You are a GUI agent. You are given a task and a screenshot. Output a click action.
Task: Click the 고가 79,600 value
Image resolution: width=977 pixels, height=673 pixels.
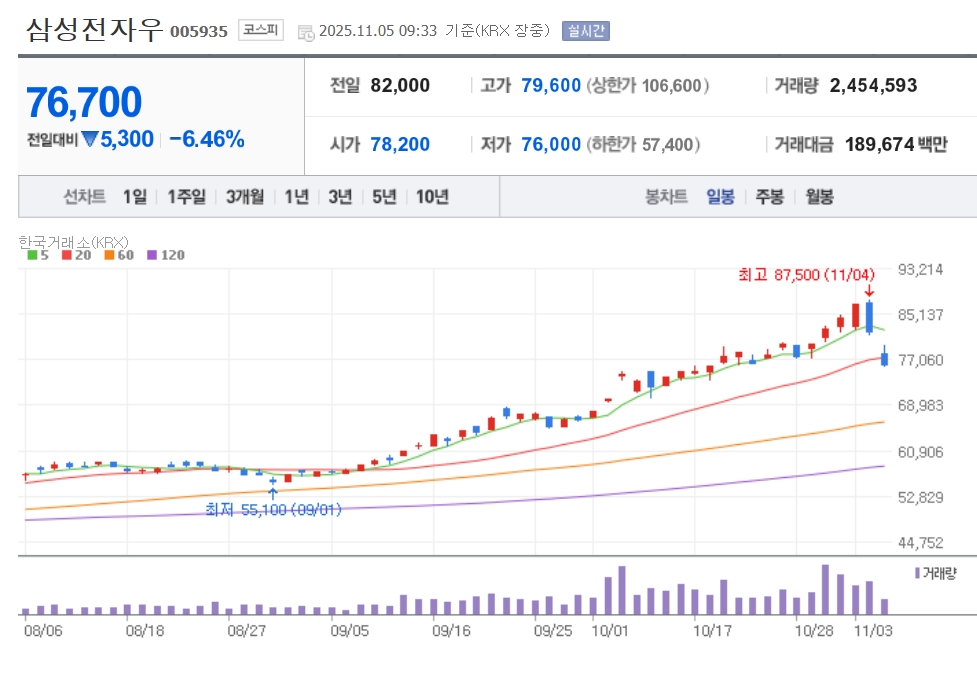pyautogui.click(x=551, y=86)
